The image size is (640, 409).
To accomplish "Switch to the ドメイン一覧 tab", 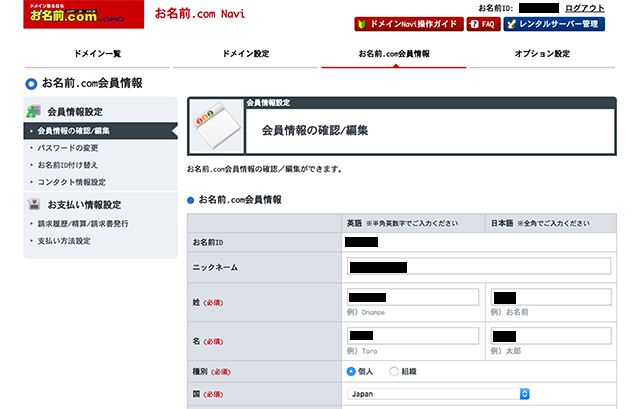I will click(97, 53).
